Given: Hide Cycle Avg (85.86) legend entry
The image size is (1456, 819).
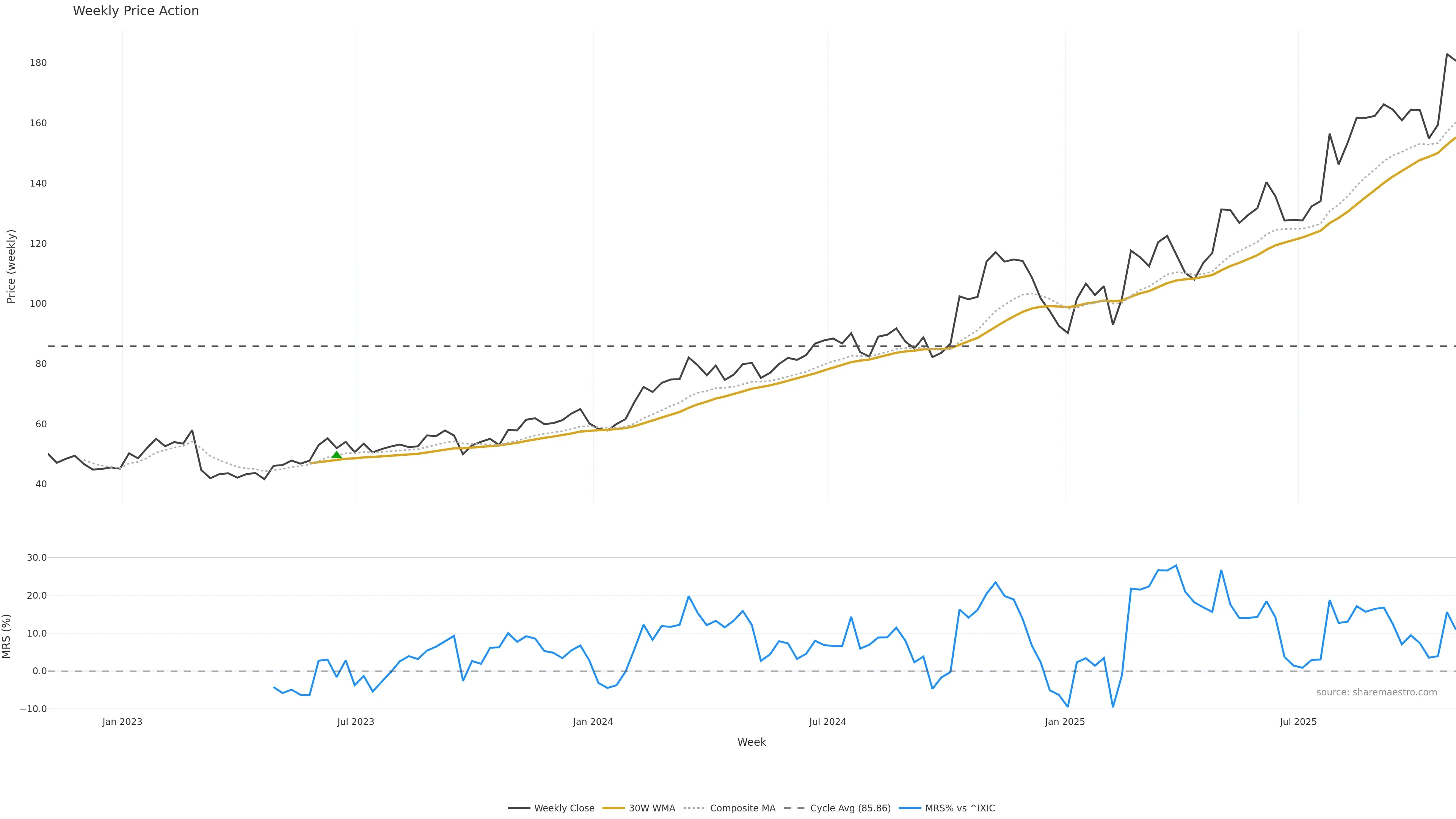Looking at the screenshot, I should click(x=850, y=808).
